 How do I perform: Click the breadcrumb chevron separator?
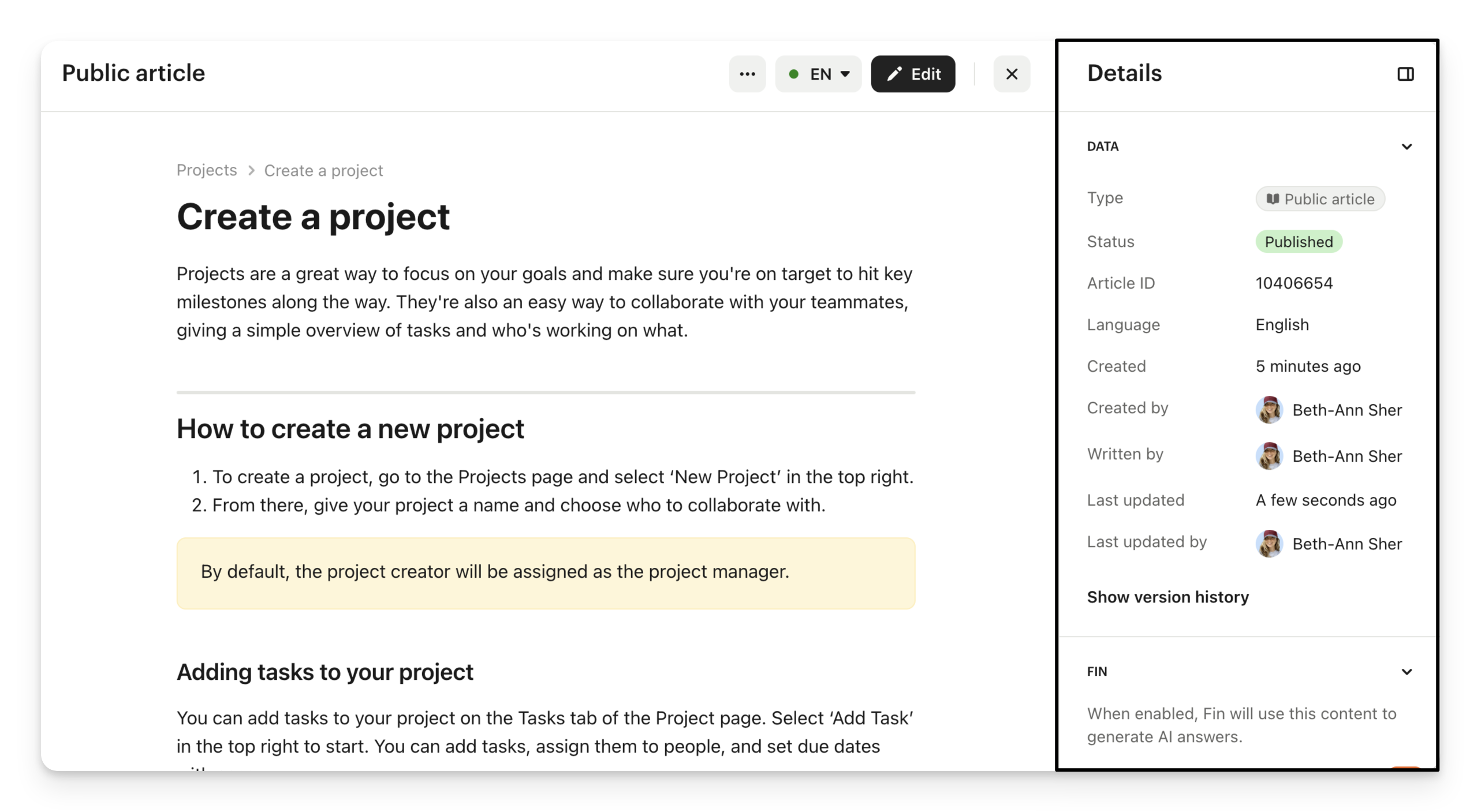[251, 171]
